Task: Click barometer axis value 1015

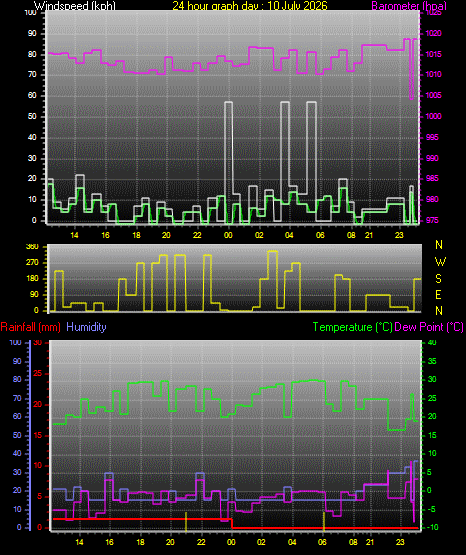Action: [433, 54]
